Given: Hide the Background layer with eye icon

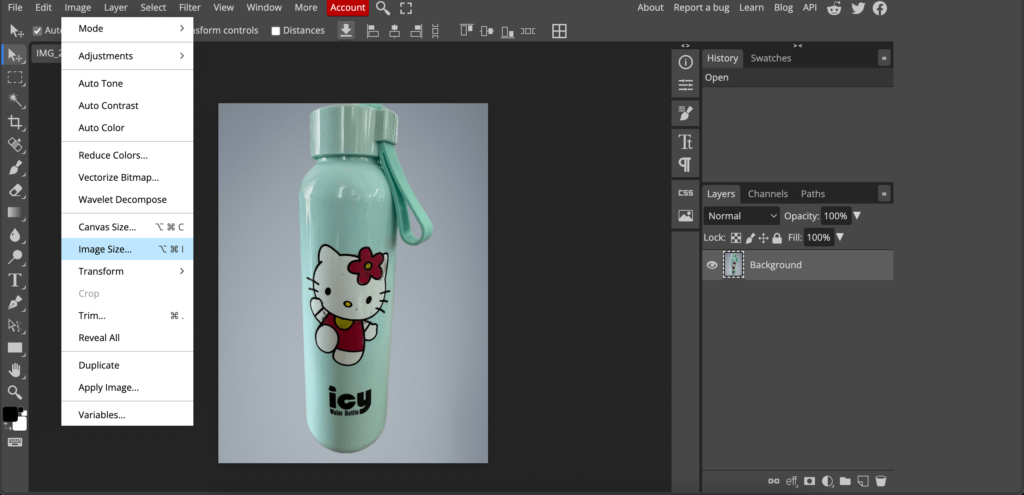Looking at the screenshot, I should point(712,265).
